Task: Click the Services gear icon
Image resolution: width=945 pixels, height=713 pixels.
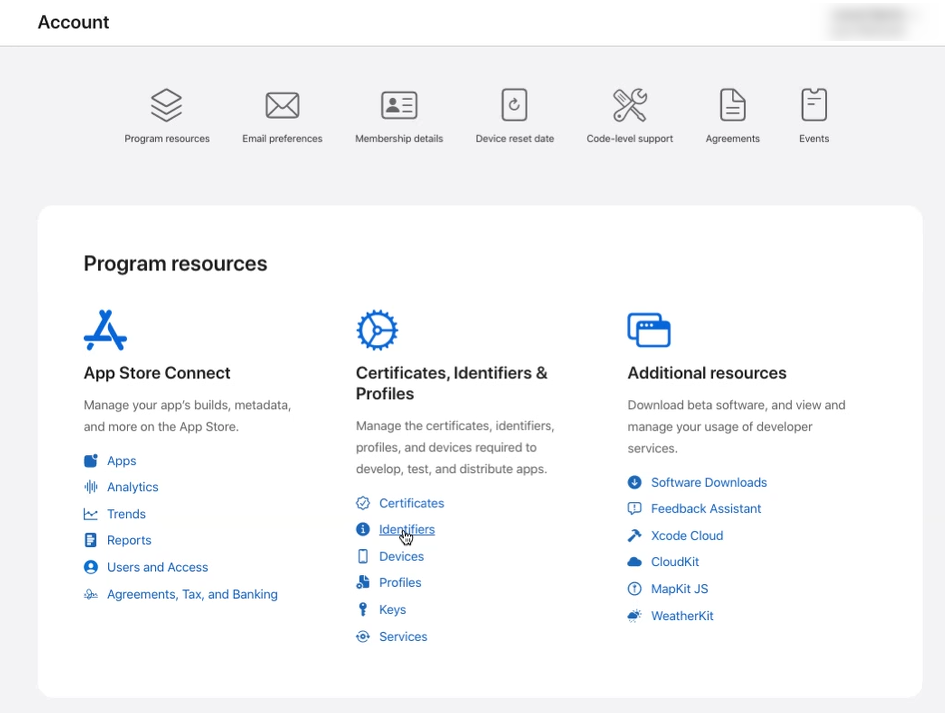Action: pos(363,636)
